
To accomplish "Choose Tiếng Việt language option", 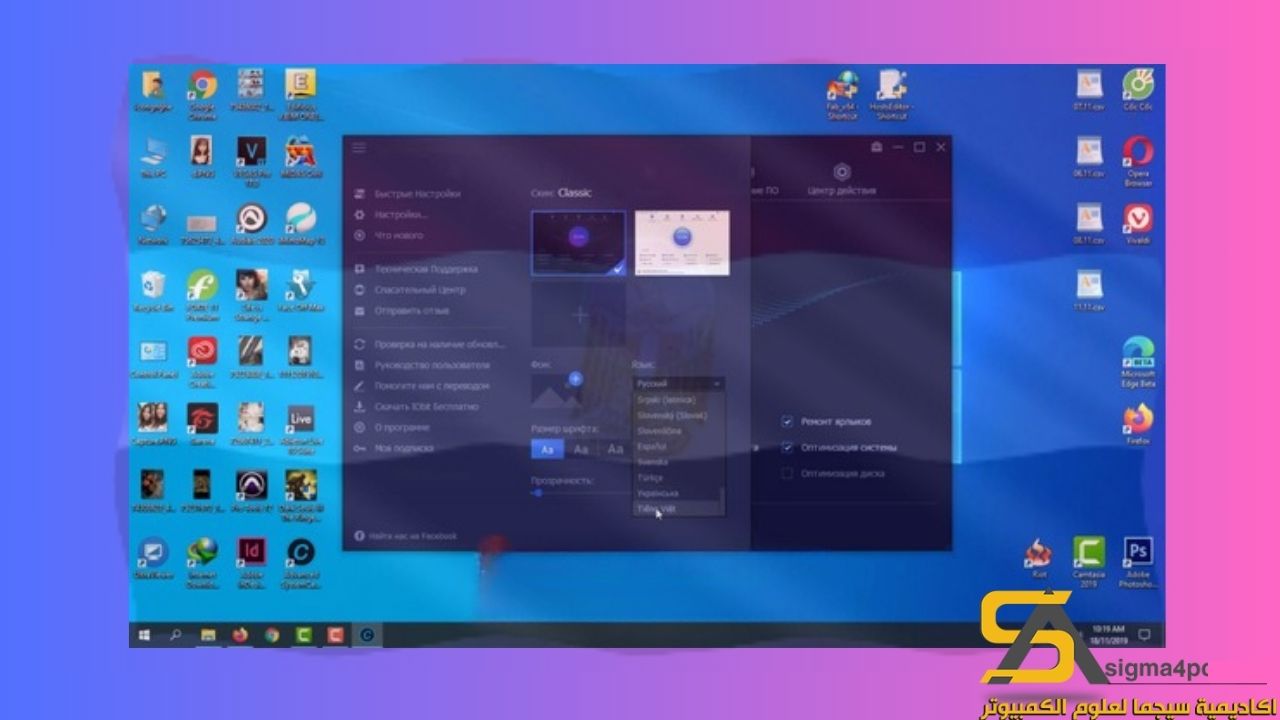I will (x=655, y=509).
